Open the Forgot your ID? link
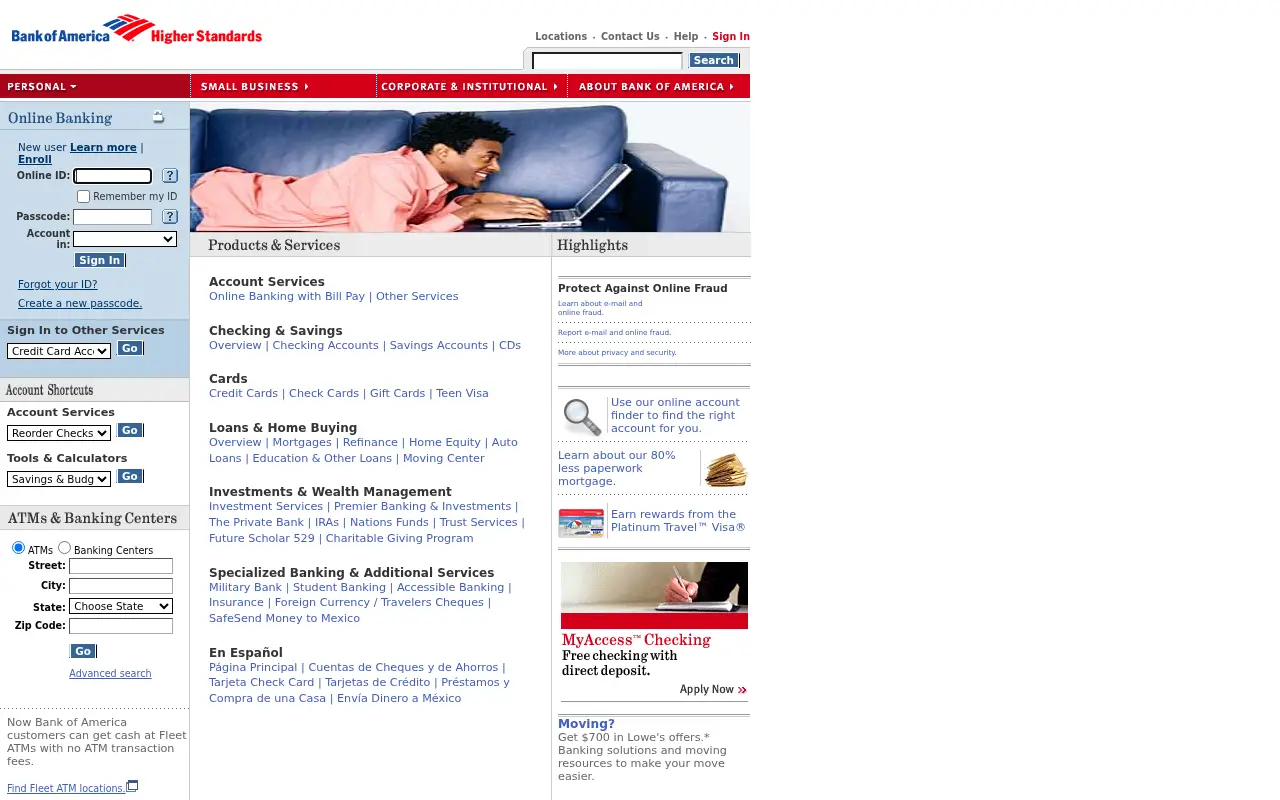 (58, 285)
